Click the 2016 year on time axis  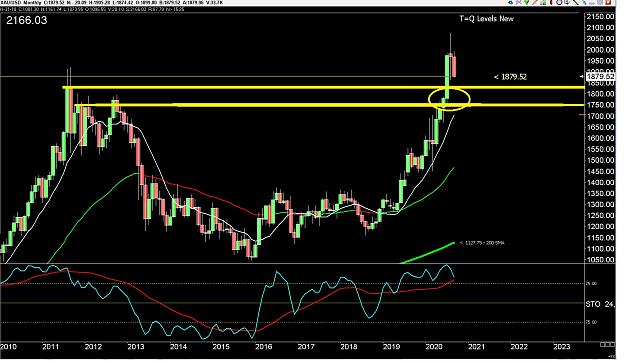click(x=263, y=347)
